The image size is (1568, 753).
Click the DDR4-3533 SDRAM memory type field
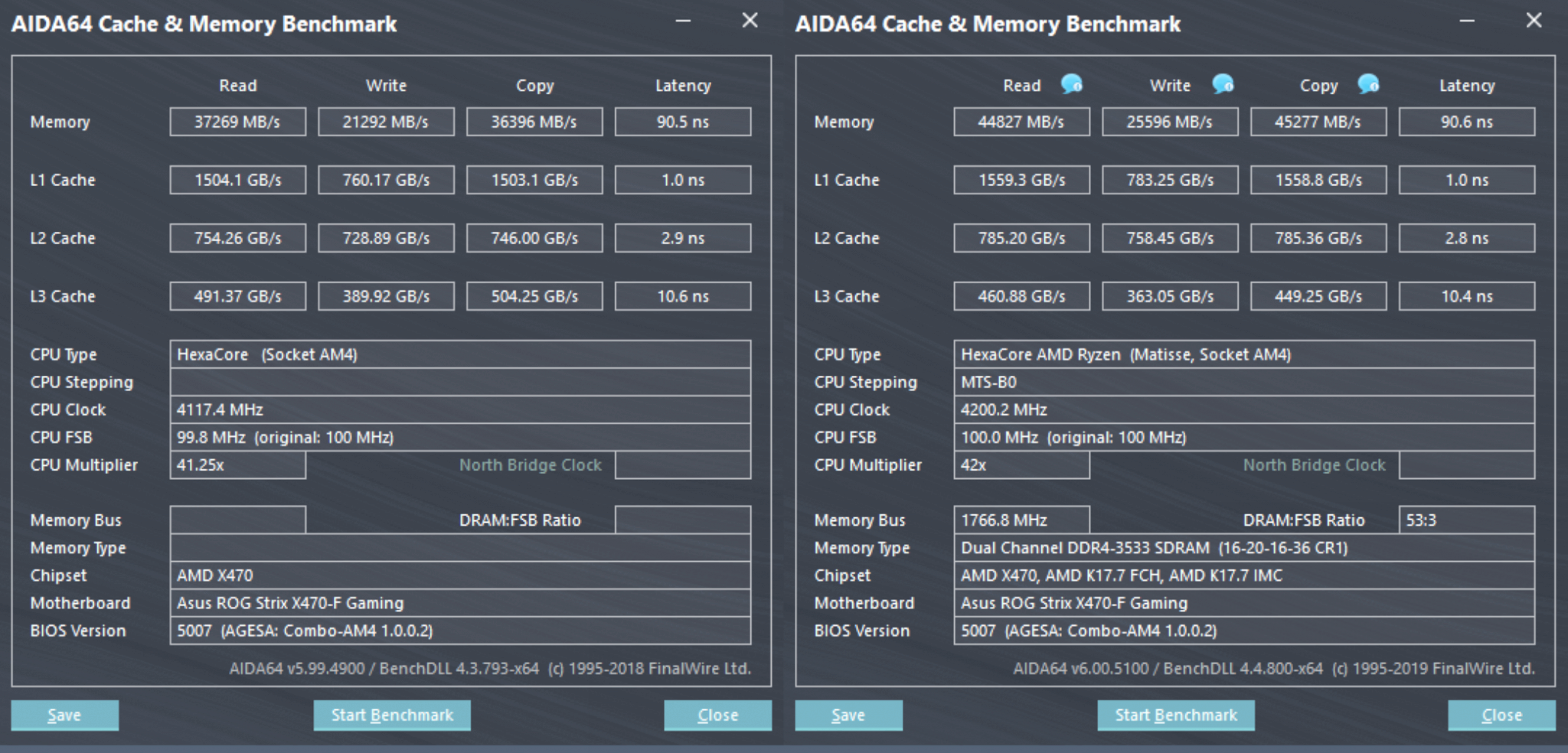1244,548
